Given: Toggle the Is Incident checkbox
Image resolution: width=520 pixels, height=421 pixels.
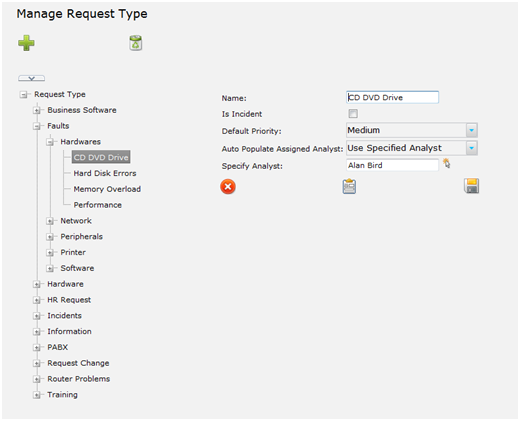Looking at the screenshot, I should (353, 114).
